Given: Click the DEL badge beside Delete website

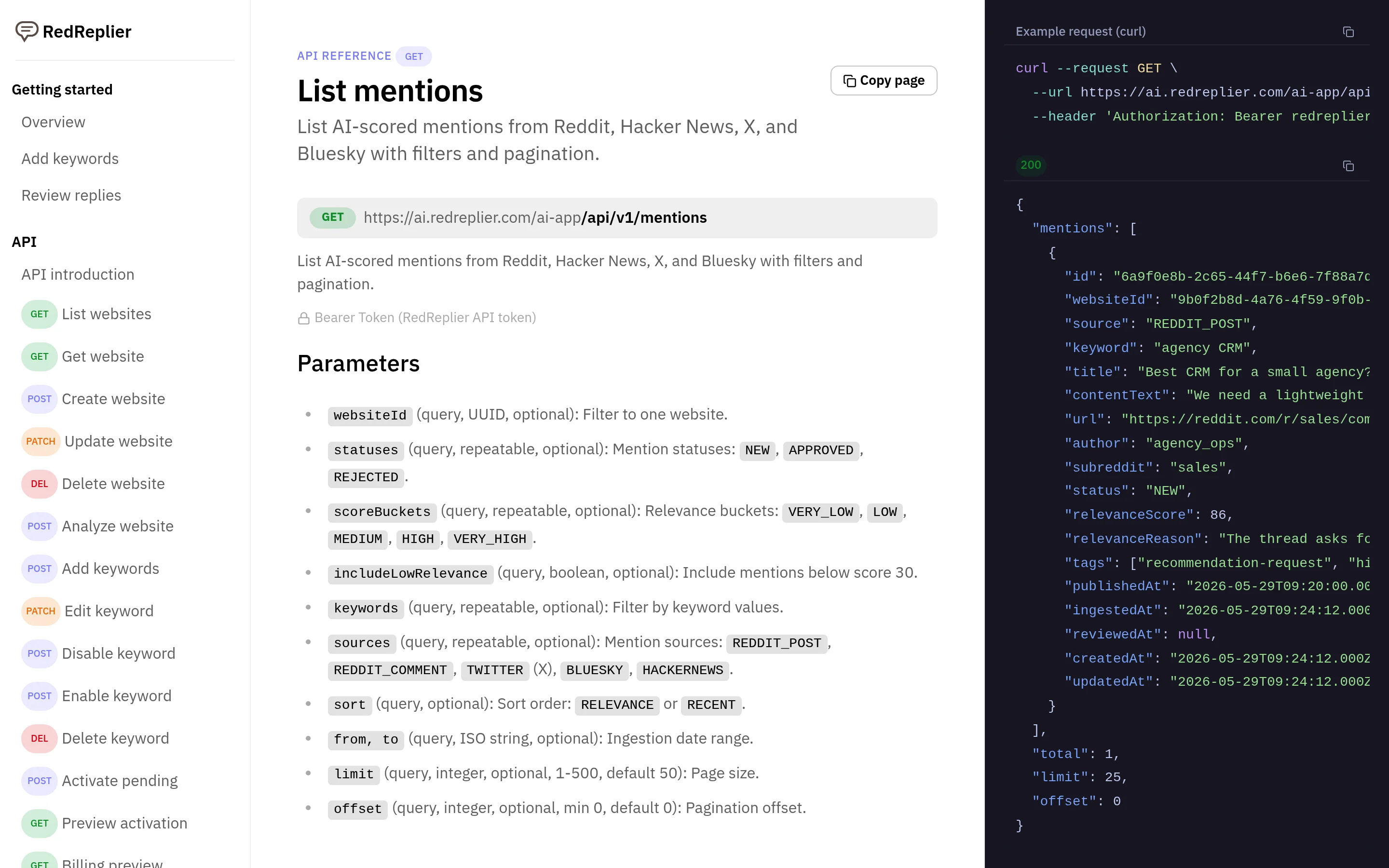Looking at the screenshot, I should tap(39, 484).
